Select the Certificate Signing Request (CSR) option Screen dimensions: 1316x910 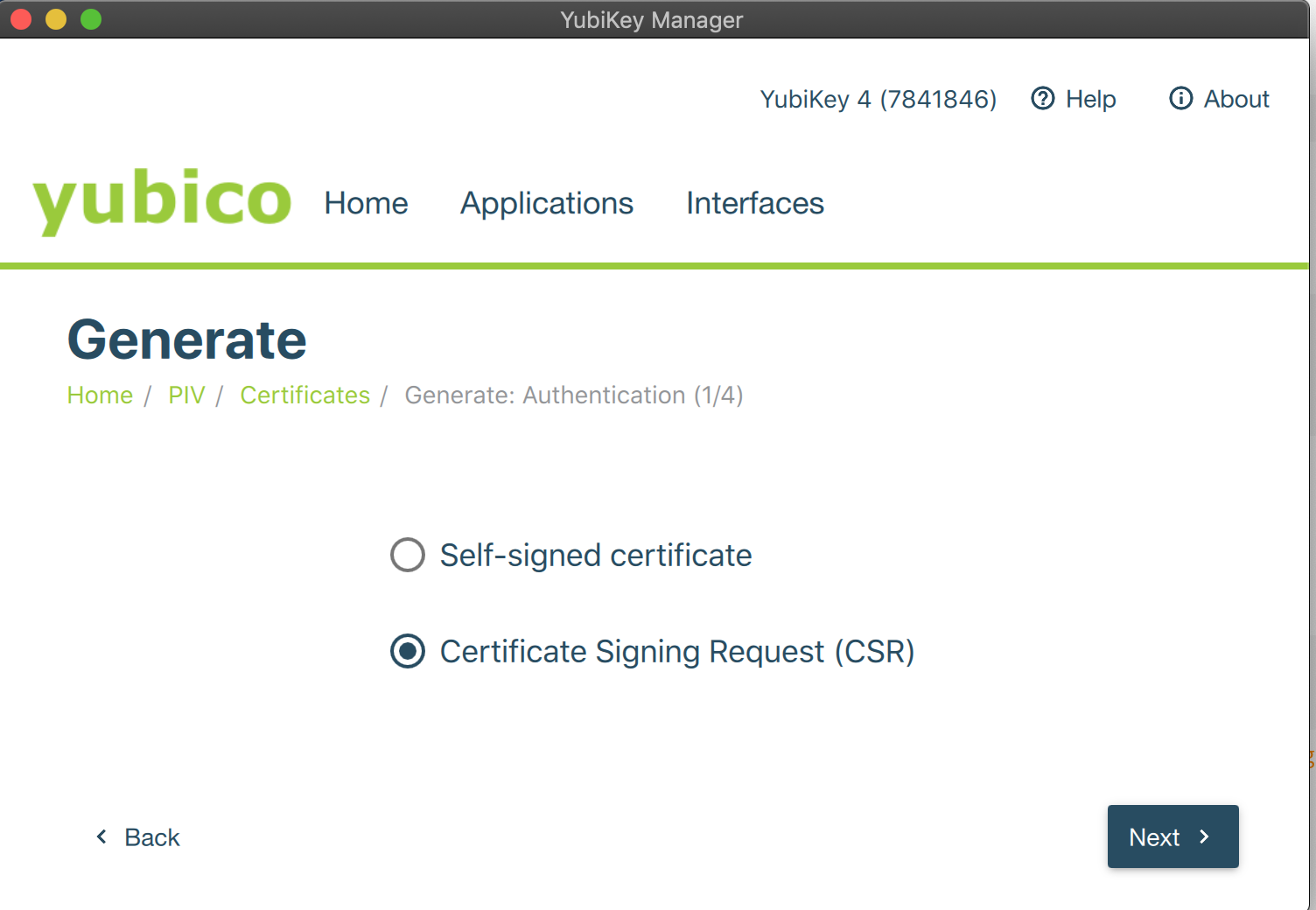click(408, 651)
